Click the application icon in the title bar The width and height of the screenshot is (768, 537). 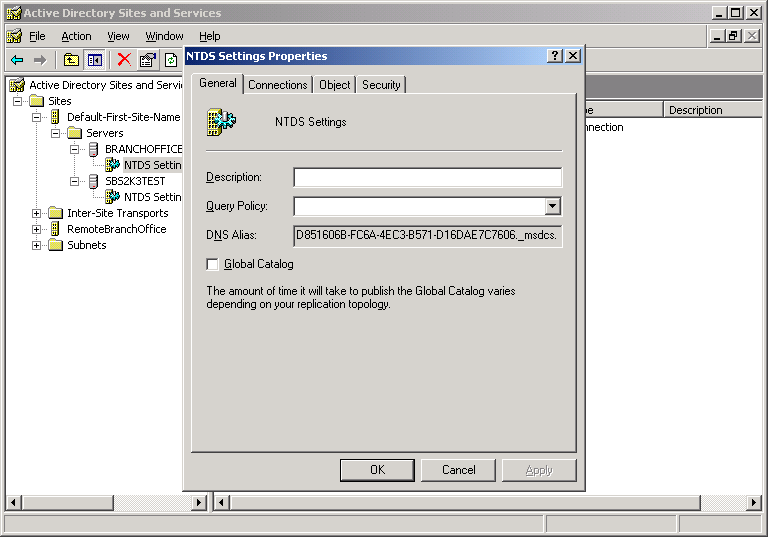(14, 13)
